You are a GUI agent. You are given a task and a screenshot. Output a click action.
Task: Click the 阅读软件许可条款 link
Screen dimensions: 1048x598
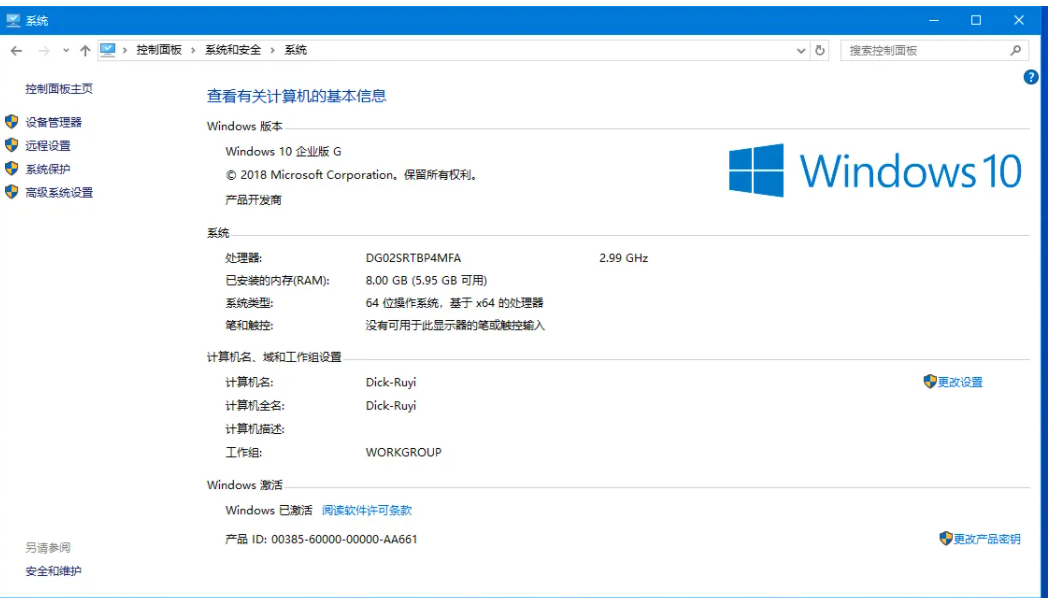click(366, 510)
